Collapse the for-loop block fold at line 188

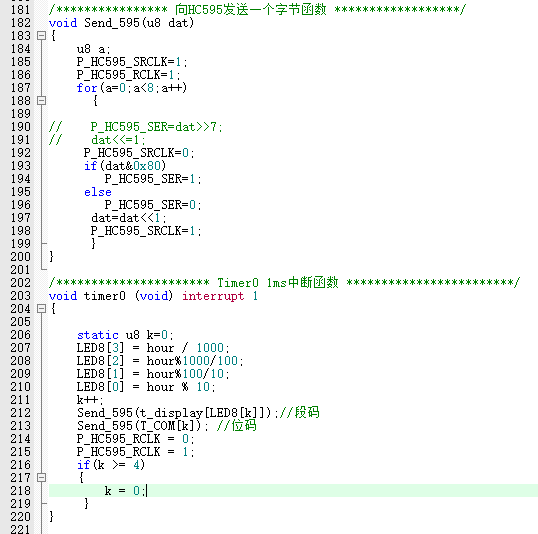click(x=41, y=101)
